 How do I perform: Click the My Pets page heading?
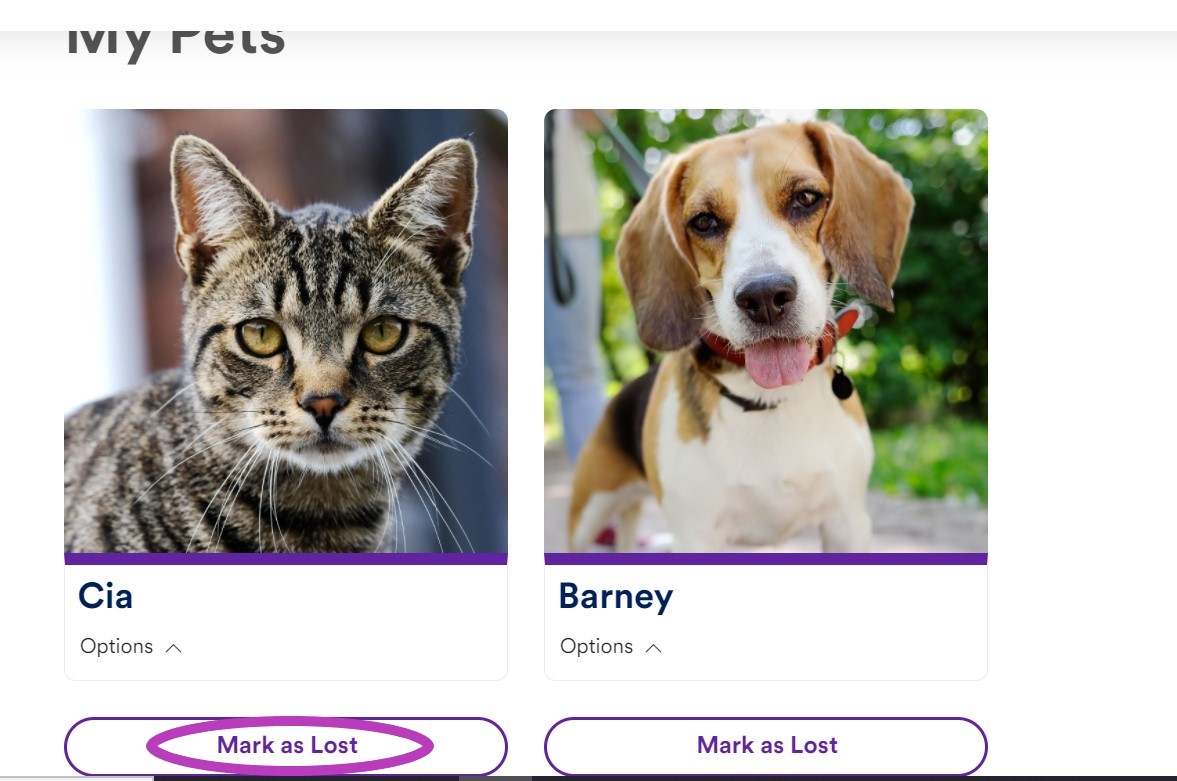(176, 42)
